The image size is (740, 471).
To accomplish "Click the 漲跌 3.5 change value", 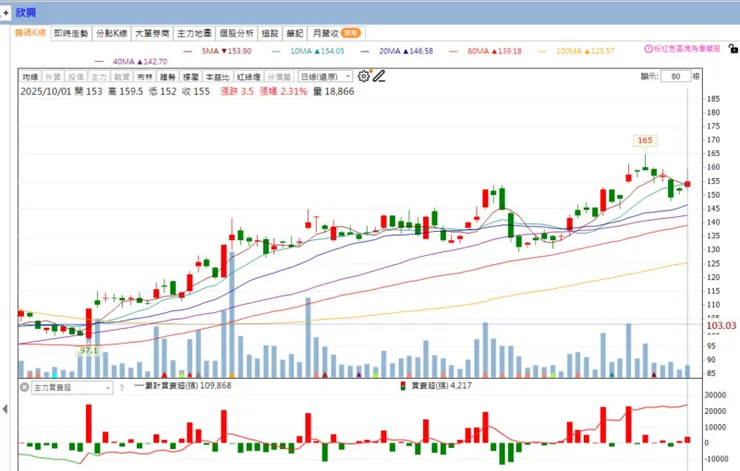I will point(237,92).
